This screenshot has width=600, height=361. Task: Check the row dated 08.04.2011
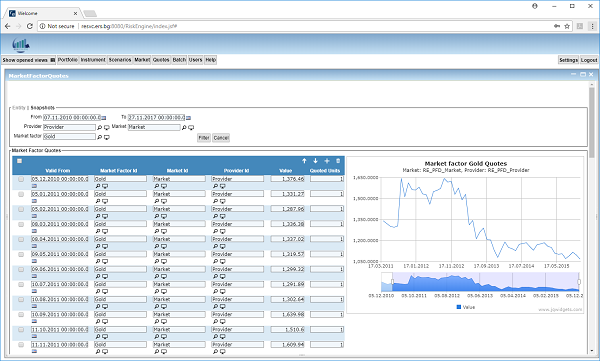(x=21, y=239)
